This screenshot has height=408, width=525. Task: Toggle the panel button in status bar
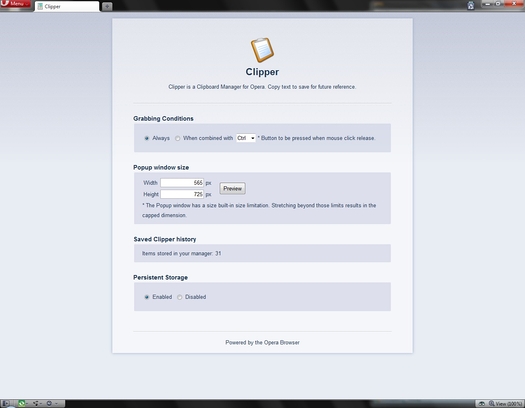[x=6, y=403]
